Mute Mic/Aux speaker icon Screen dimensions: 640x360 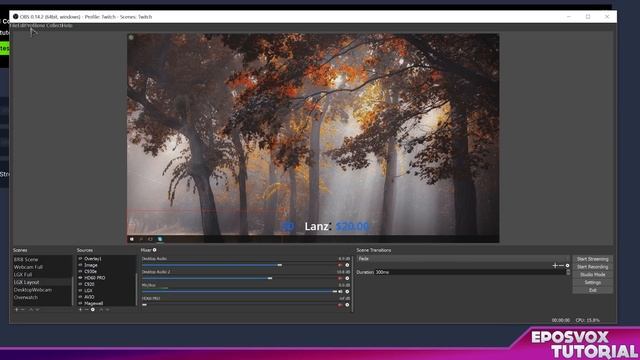pyautogui.click(x=340, y=291)
